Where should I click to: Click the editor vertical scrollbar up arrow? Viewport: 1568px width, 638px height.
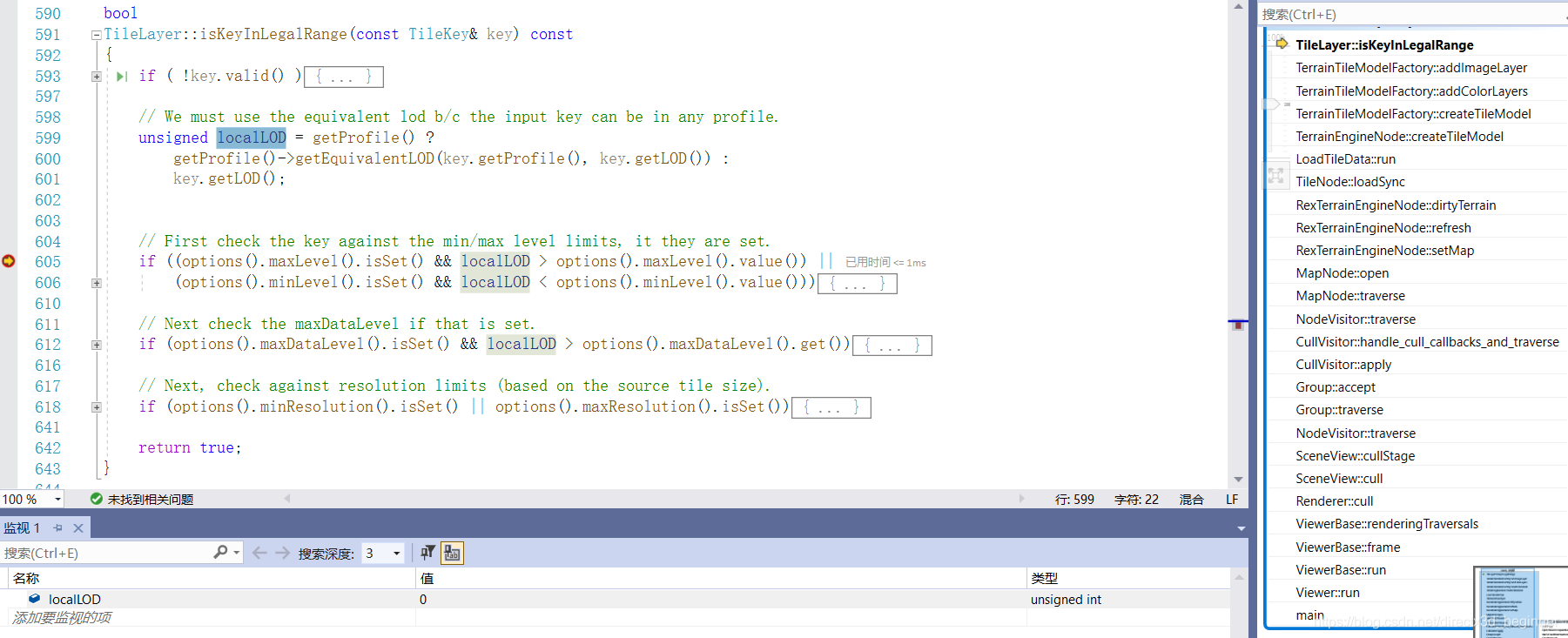click(x=1238, y=7)
